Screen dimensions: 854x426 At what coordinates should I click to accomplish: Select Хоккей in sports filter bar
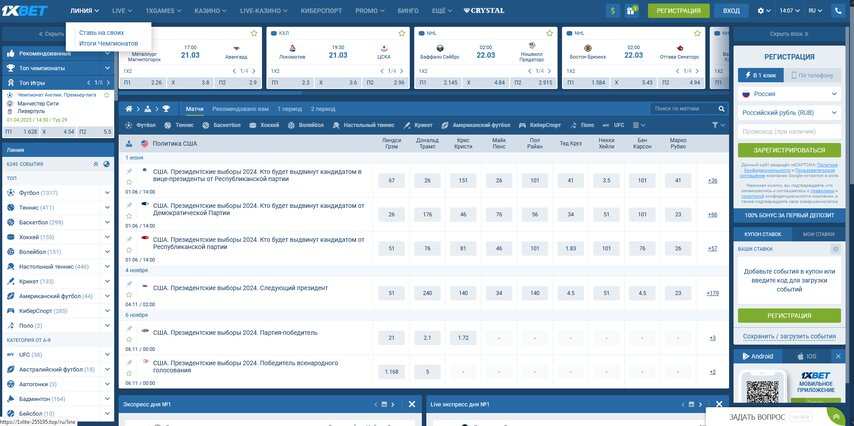tap(265, 125)
